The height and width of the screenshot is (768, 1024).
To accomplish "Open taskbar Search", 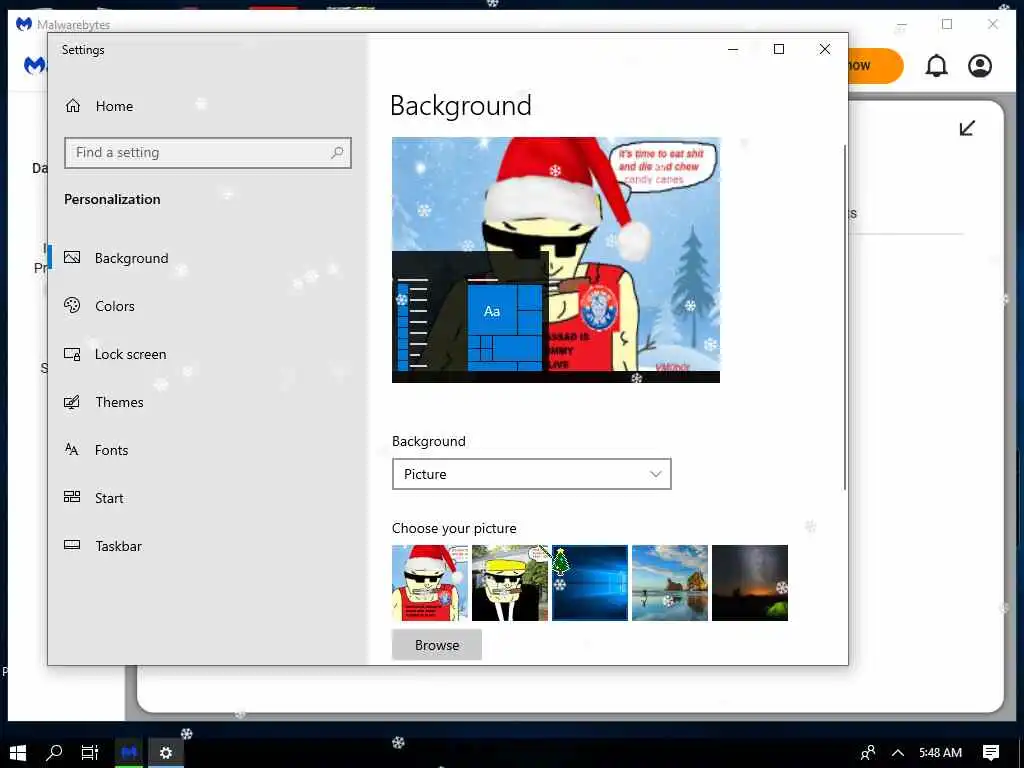I will coord(54,753).
